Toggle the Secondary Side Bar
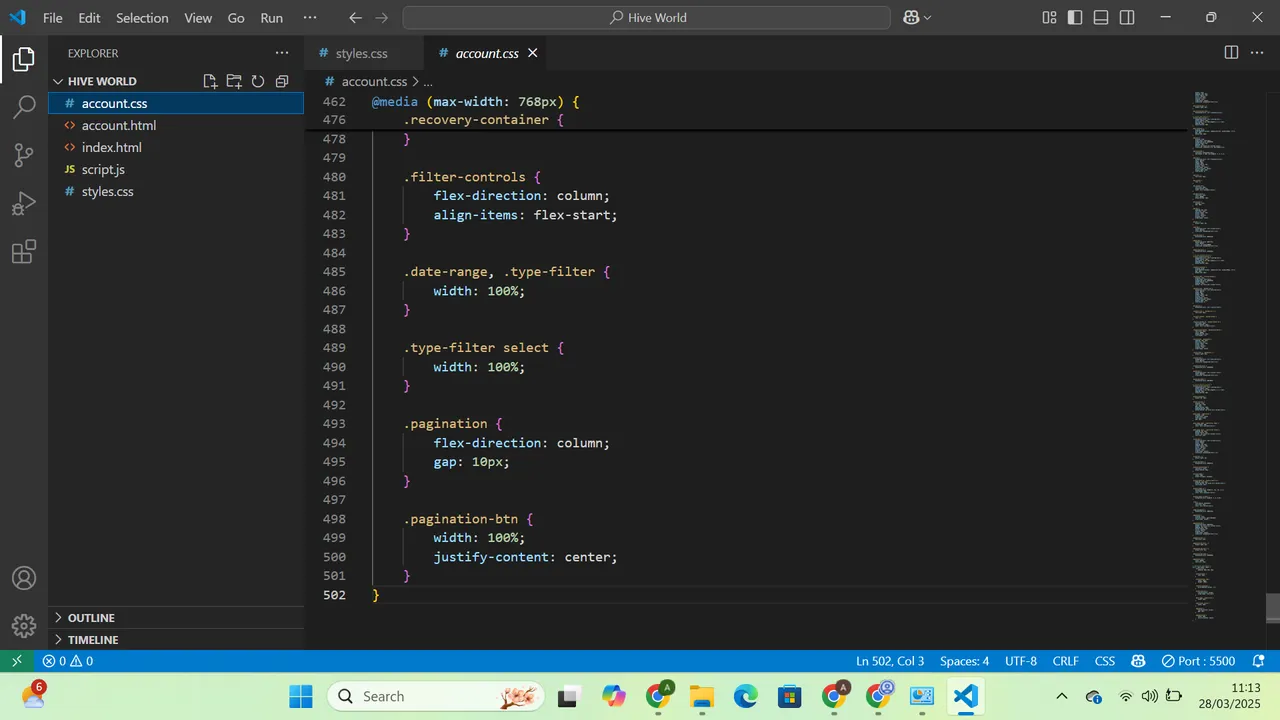The image size is (1280, 720). tap(1127, 18)
